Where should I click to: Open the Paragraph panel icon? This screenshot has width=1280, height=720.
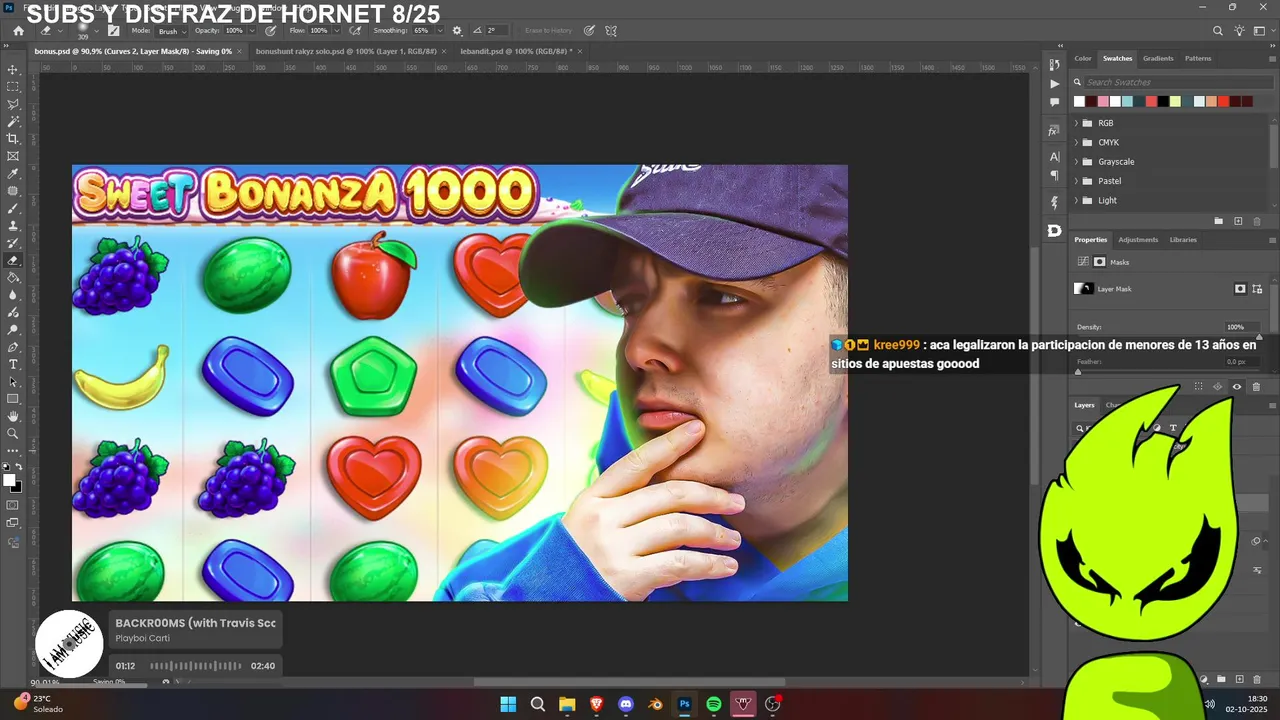point(1054,175)
